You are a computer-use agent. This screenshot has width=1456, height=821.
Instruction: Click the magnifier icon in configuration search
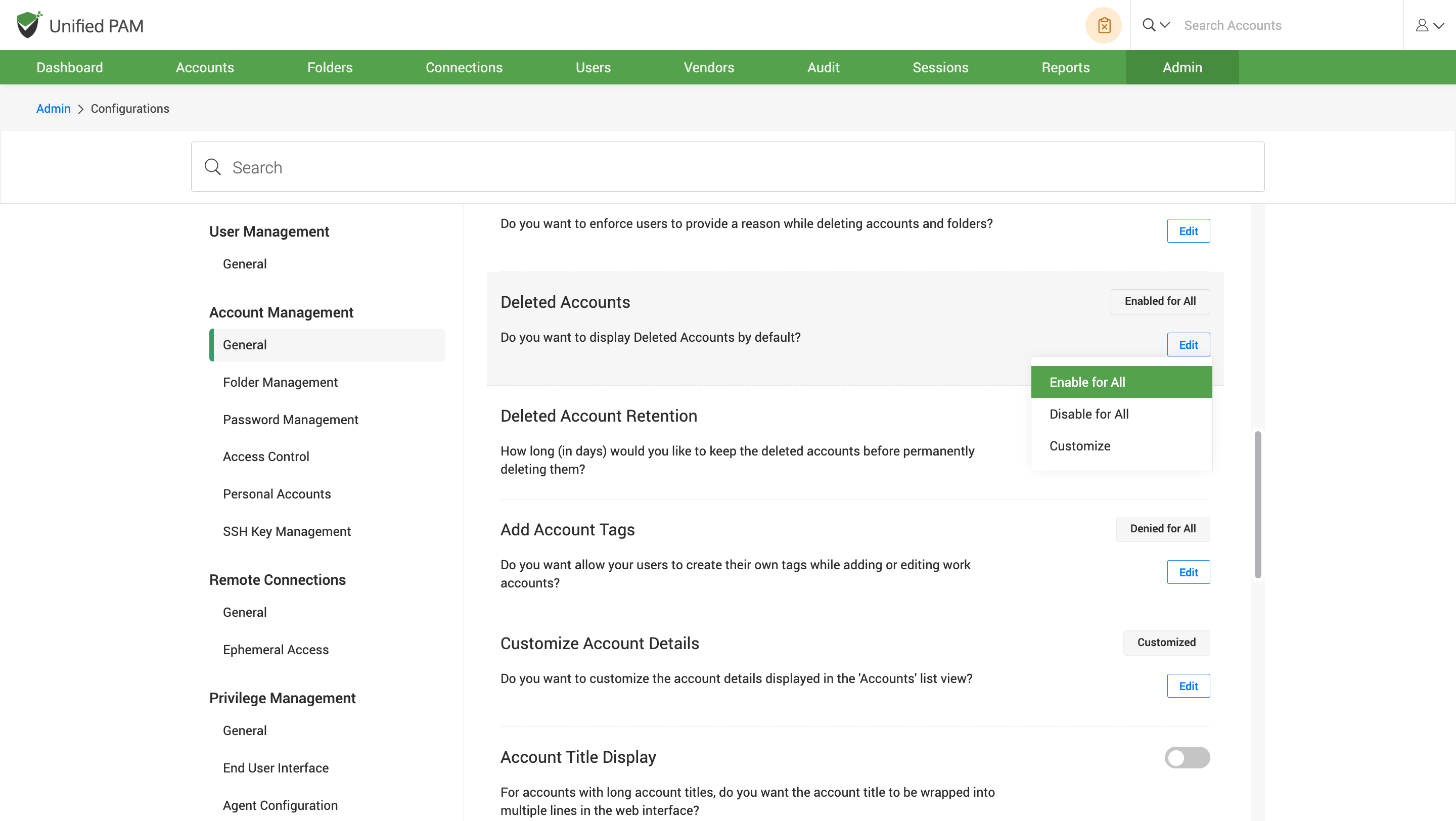(x=212, y=167)
